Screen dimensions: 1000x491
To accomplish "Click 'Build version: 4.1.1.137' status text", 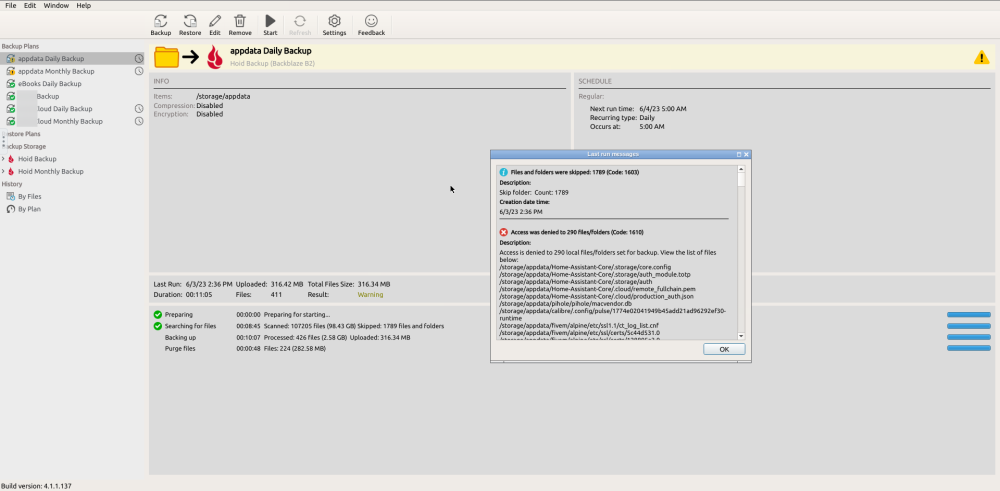I will click(x=36, y=486).
